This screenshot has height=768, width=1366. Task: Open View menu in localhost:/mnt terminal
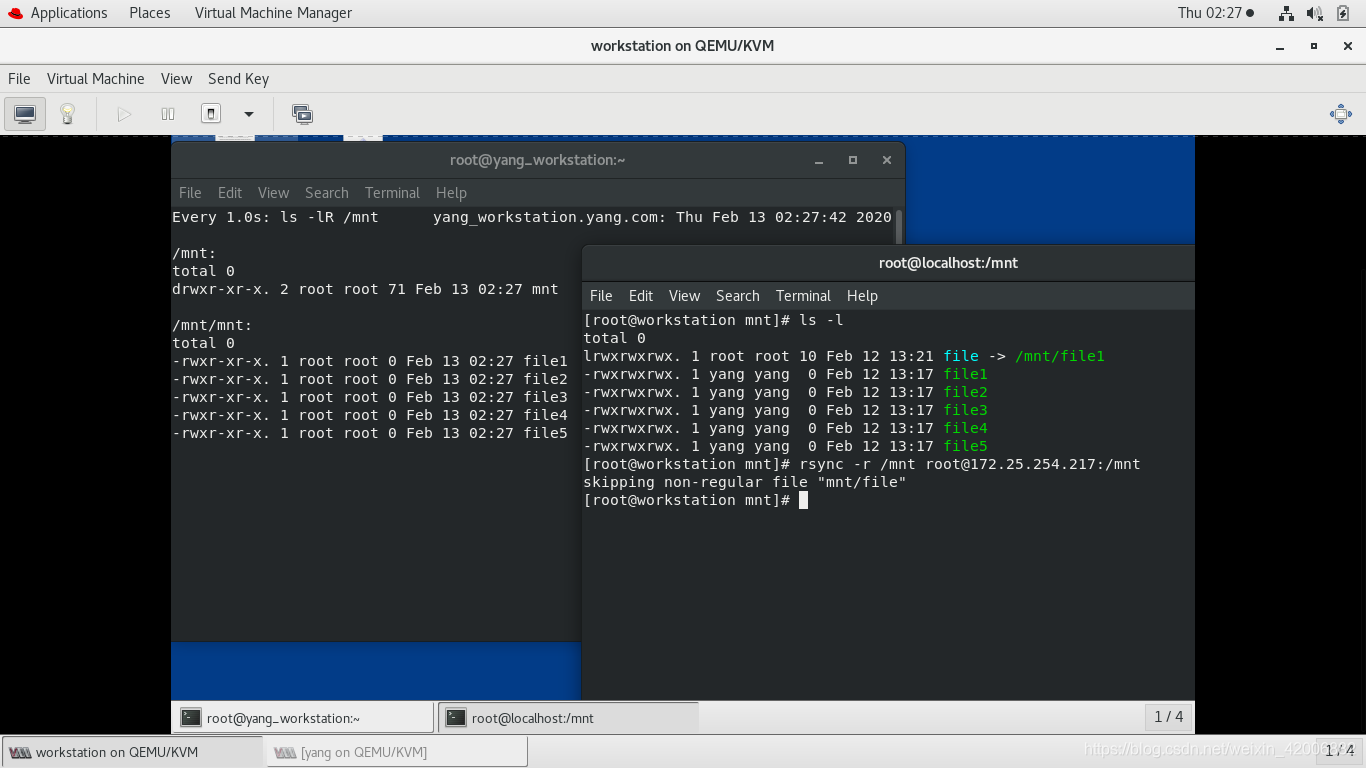(684, 296)
